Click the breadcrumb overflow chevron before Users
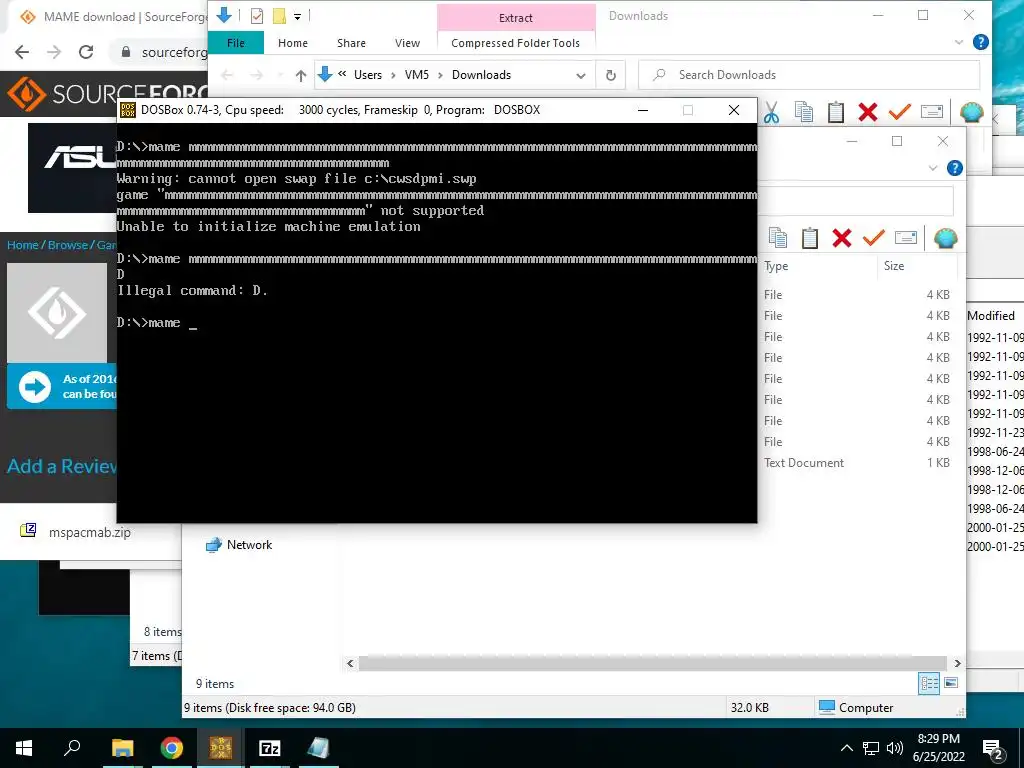This screenshot has width=1024, height=768. [x=342, y=74]
